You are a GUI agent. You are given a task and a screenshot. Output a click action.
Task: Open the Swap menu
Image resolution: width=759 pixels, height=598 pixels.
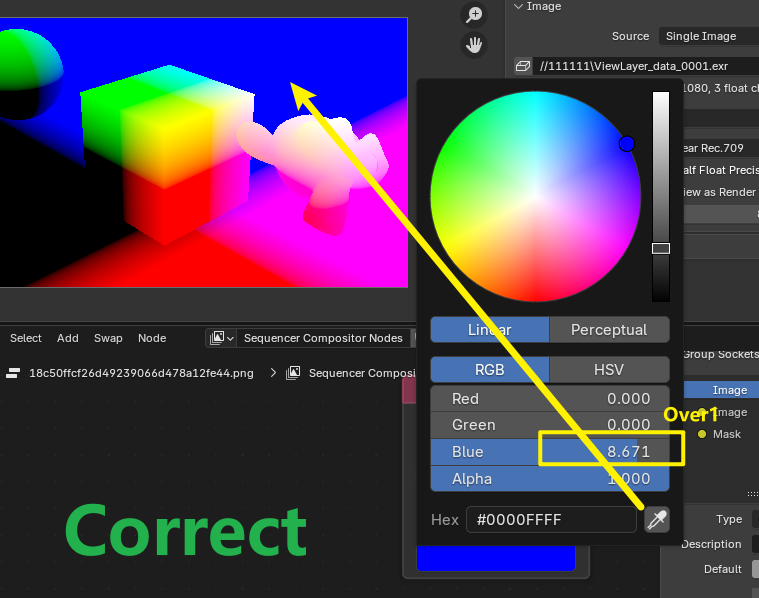point(108,338)
